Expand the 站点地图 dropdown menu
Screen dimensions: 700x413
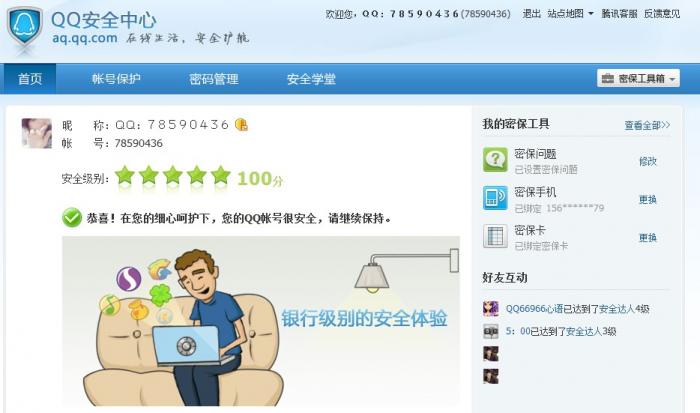(571, 14)
